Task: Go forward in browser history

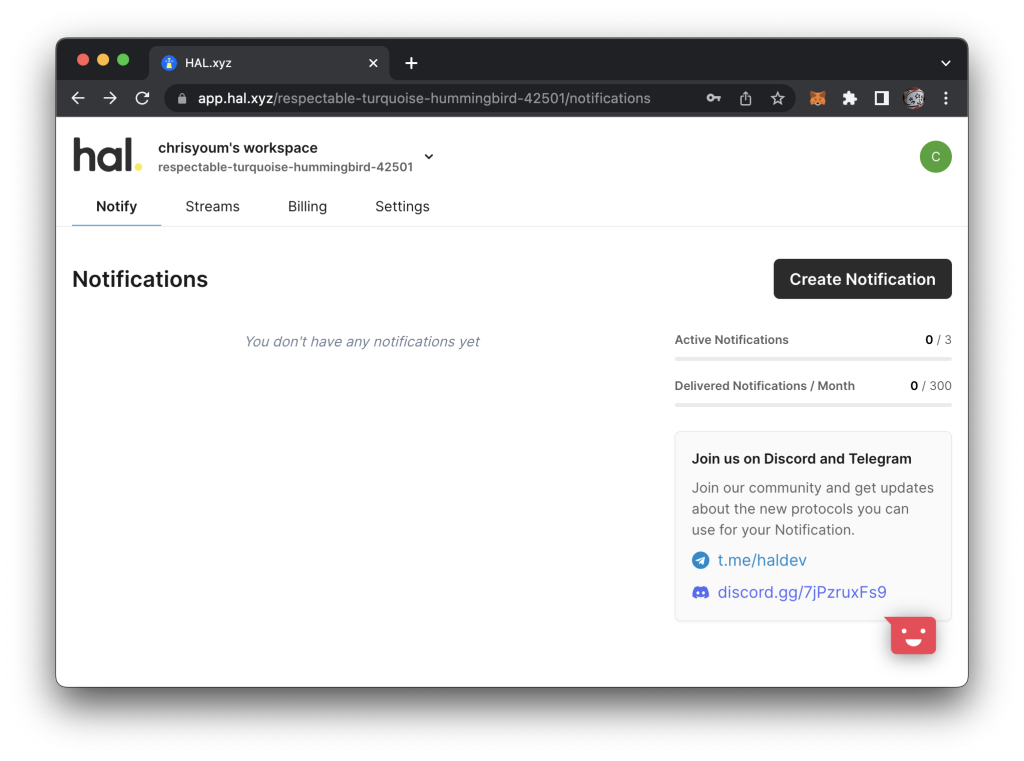Action: pyautogui.click(x=110, y=98)
